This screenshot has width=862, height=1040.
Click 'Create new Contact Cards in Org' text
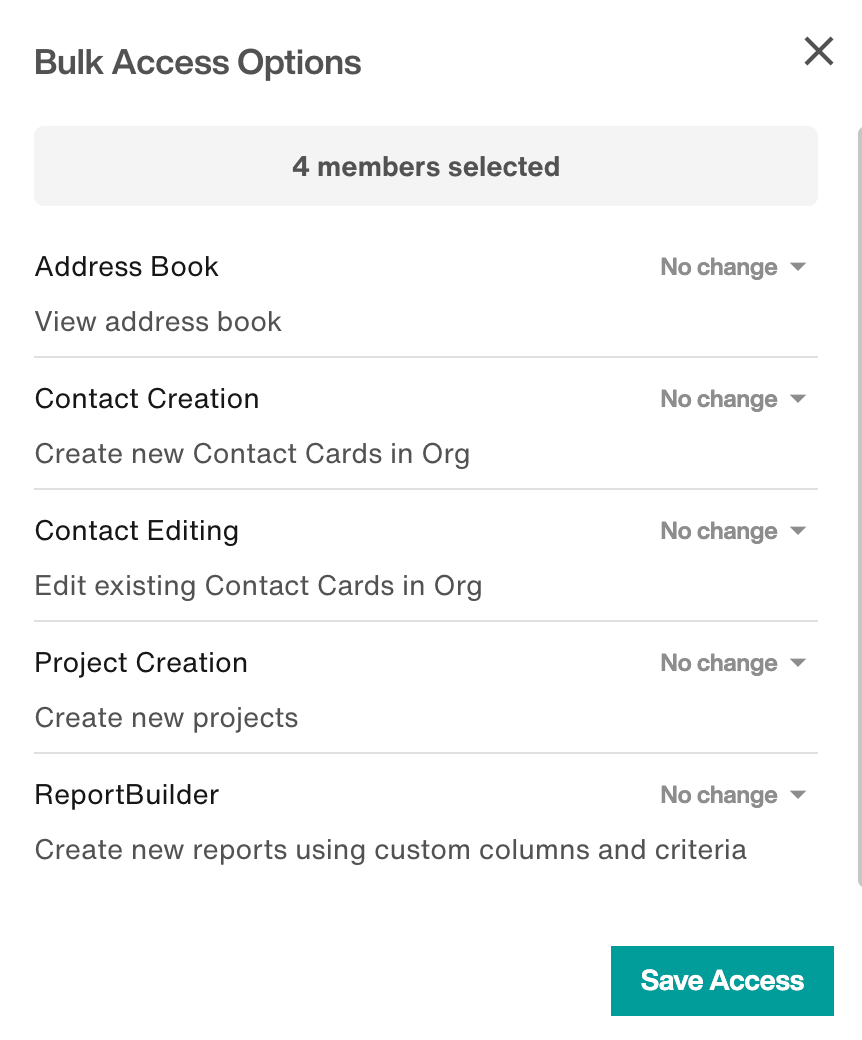pyautogui.click(x=252, y=454)
